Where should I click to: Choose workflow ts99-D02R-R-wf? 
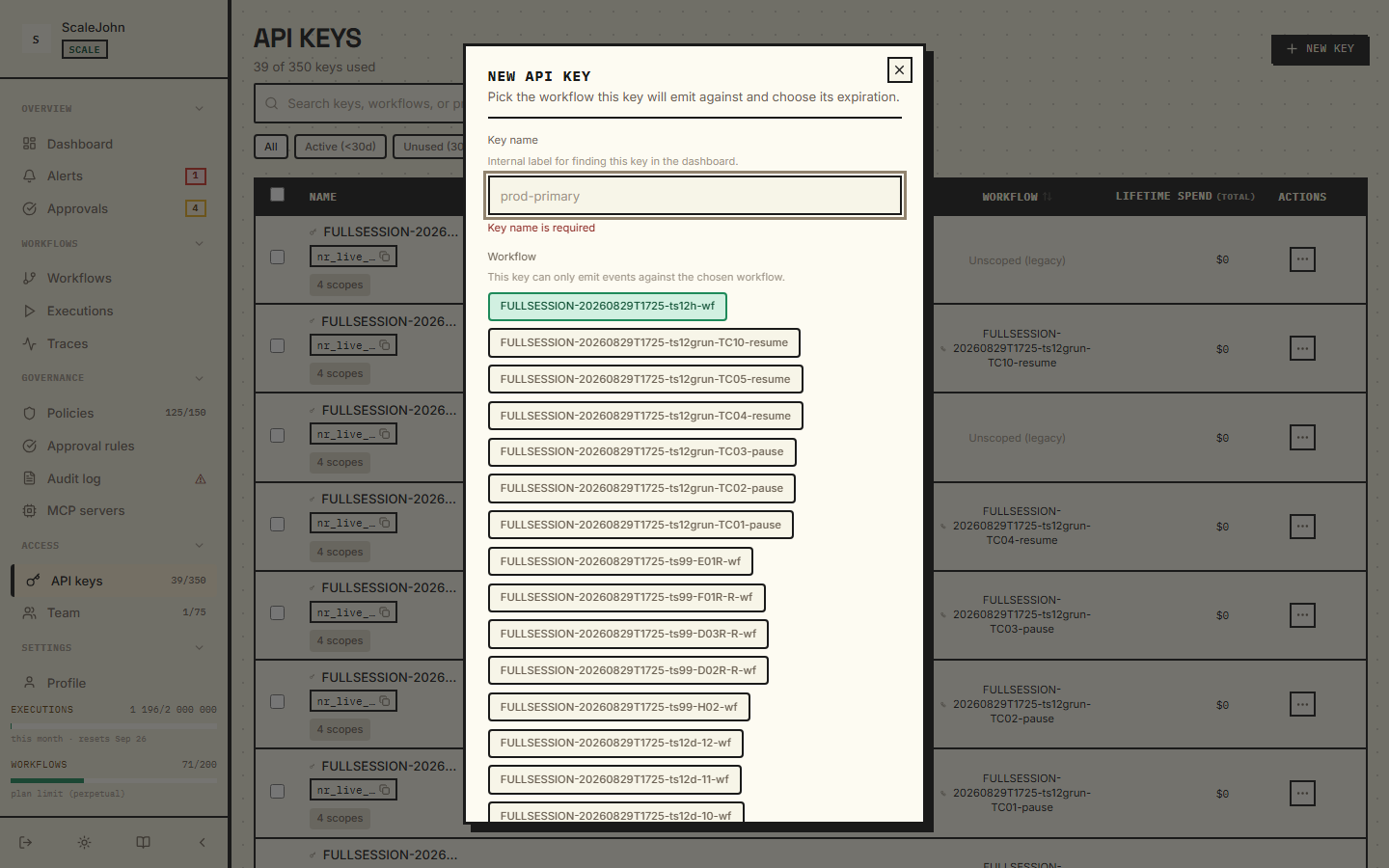click(628, 670)
